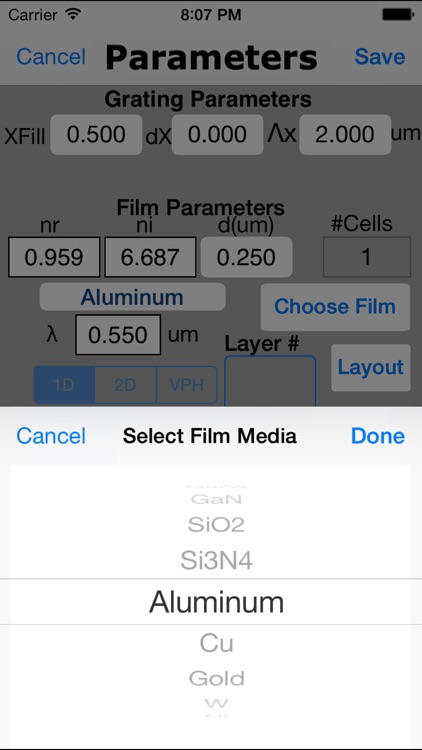The image size is (422, 750).
Task: Select the nr field showing 0.959
Action: click(54, 257)
